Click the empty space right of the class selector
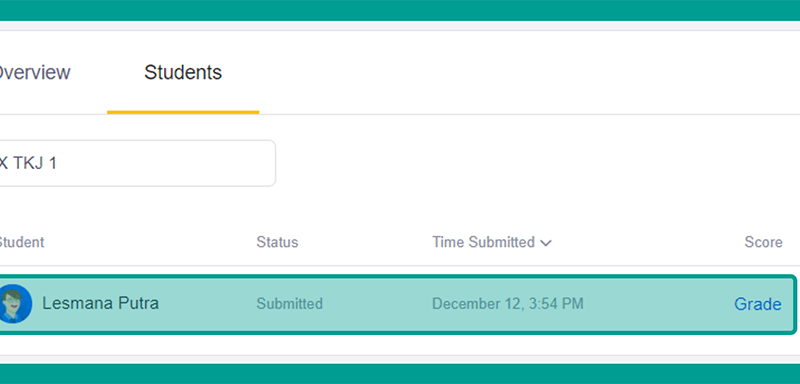The height and width of the screenshot is (384, 800). click(536, 163)
